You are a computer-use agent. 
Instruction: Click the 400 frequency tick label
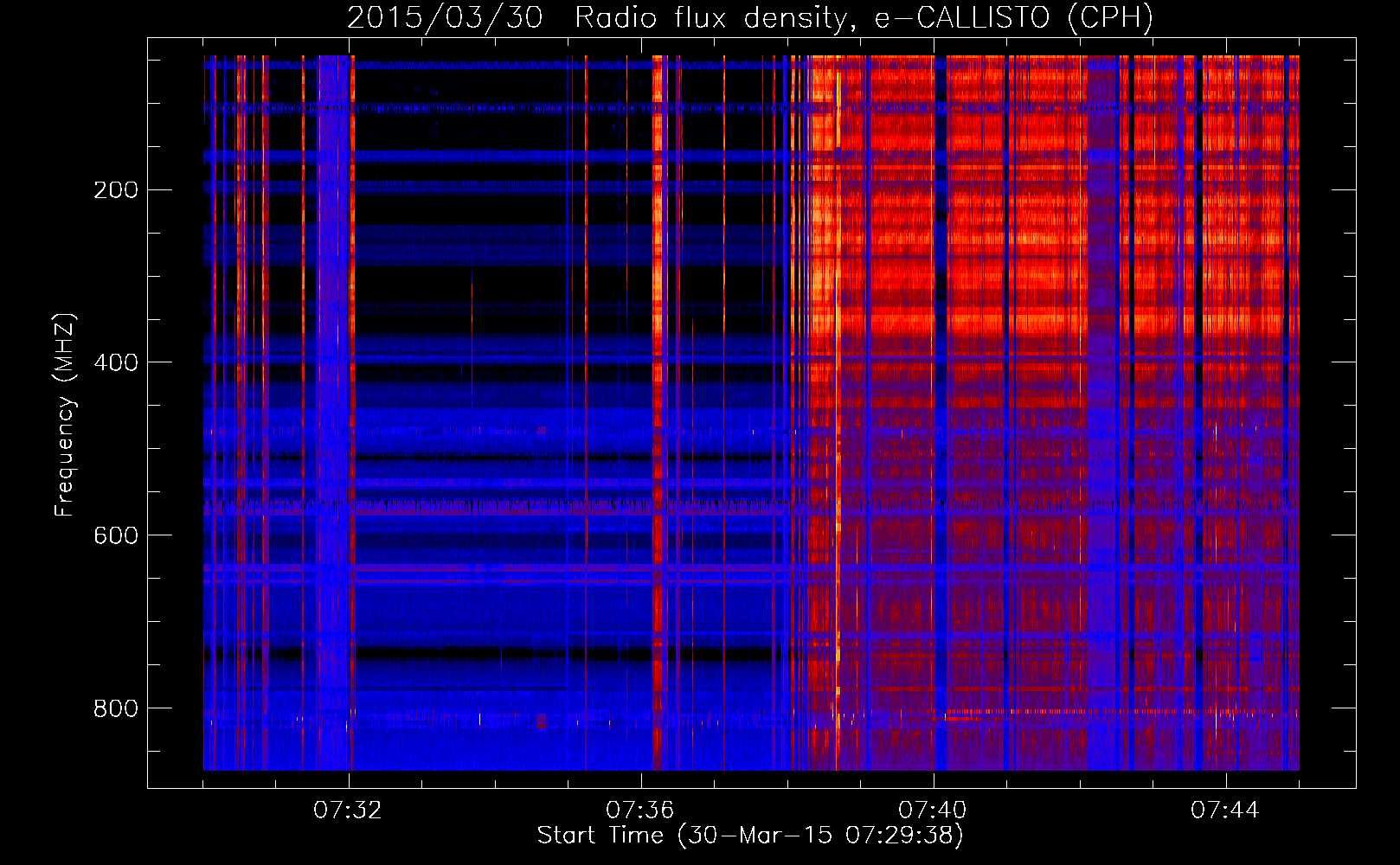pyautogui.click(x=116, y=362)
